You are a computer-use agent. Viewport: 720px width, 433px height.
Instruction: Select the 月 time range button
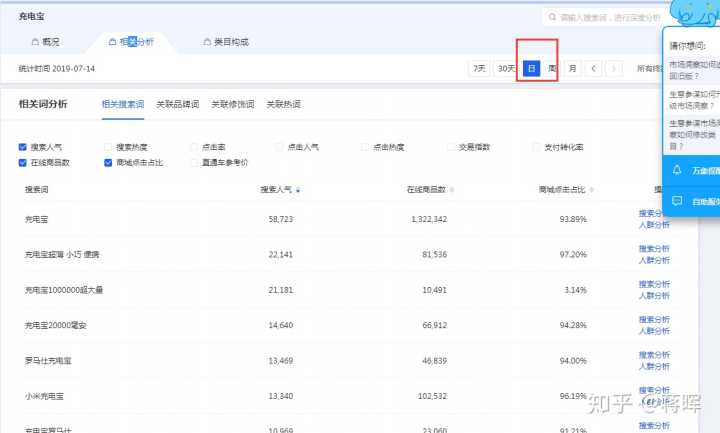572,69
